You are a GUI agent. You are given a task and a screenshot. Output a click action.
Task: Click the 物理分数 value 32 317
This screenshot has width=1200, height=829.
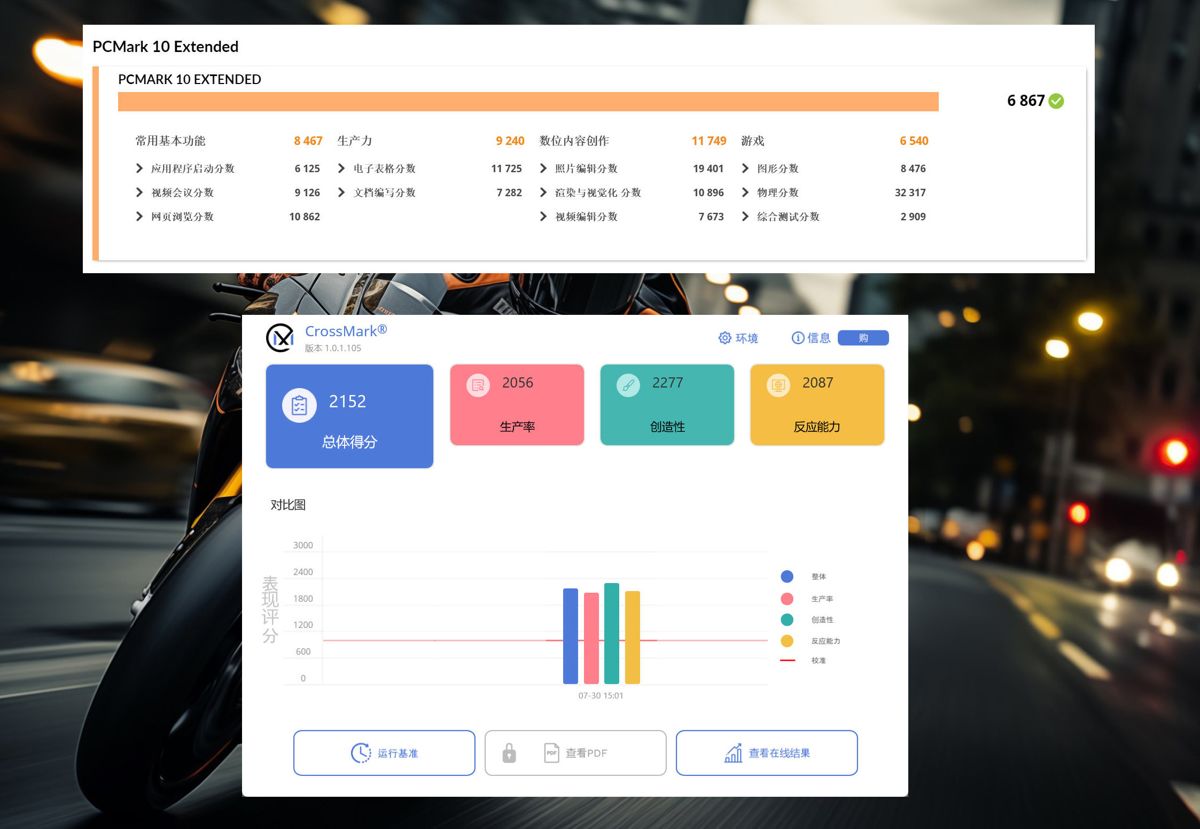point(910,193)
